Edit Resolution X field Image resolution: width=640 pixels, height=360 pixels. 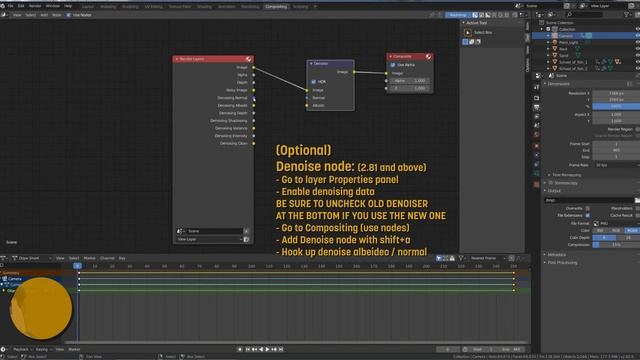(x=616, y=93)
